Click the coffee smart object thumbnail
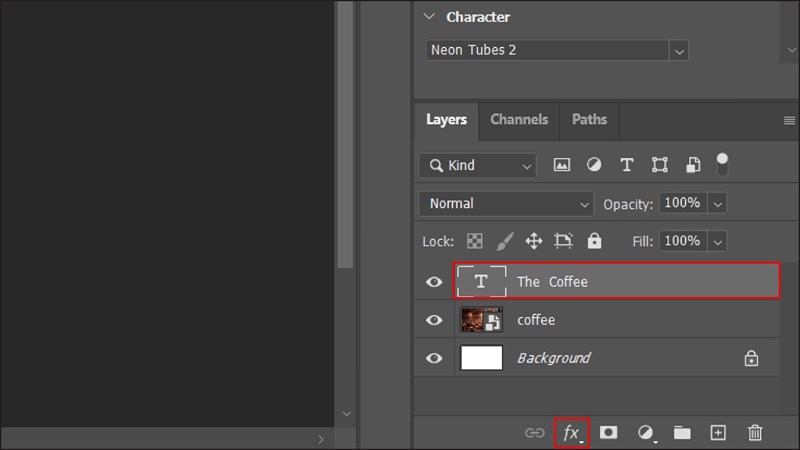 click(x=481, y=320)
